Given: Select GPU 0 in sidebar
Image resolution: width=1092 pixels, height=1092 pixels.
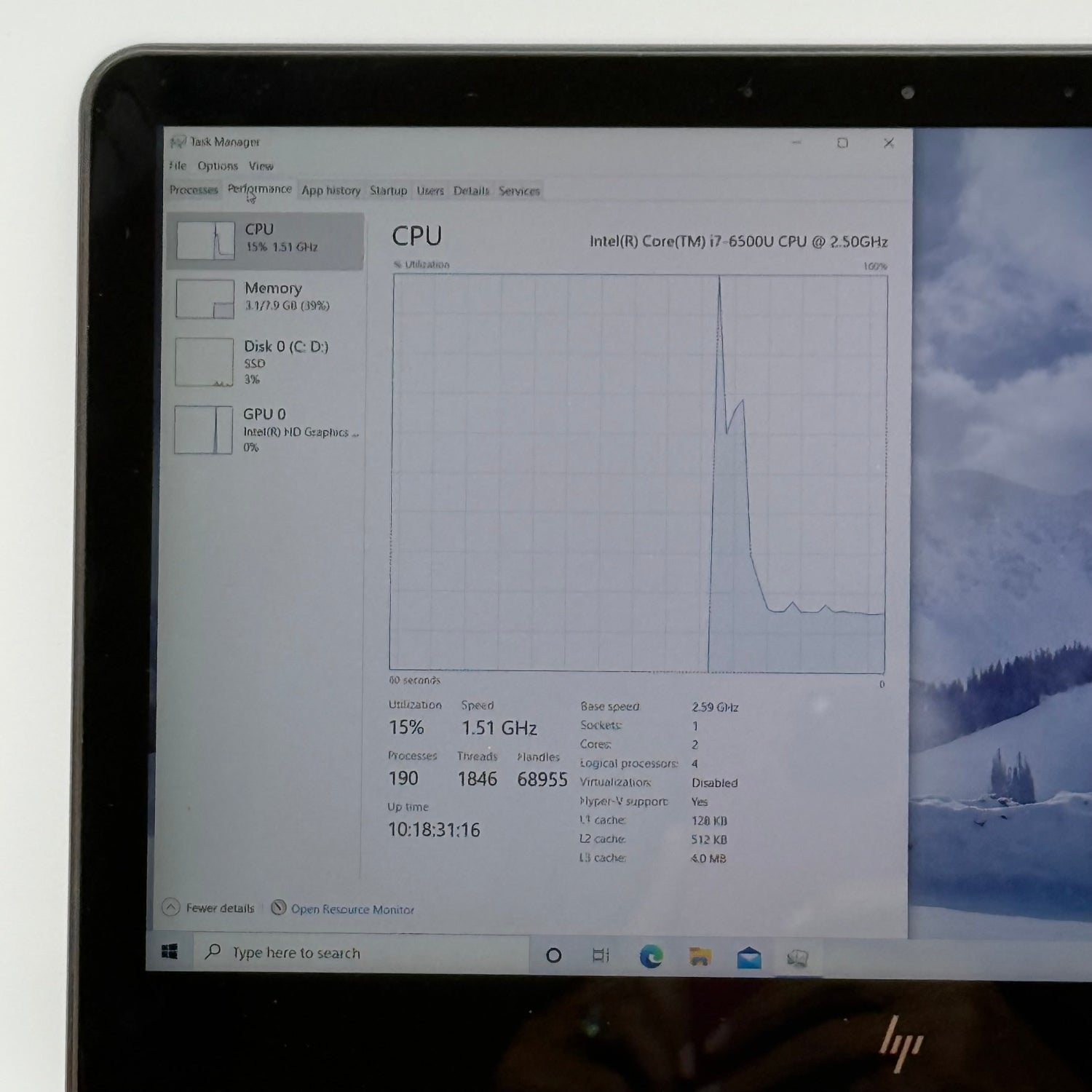Looking at the screenshot, I should tap(266, 430).
